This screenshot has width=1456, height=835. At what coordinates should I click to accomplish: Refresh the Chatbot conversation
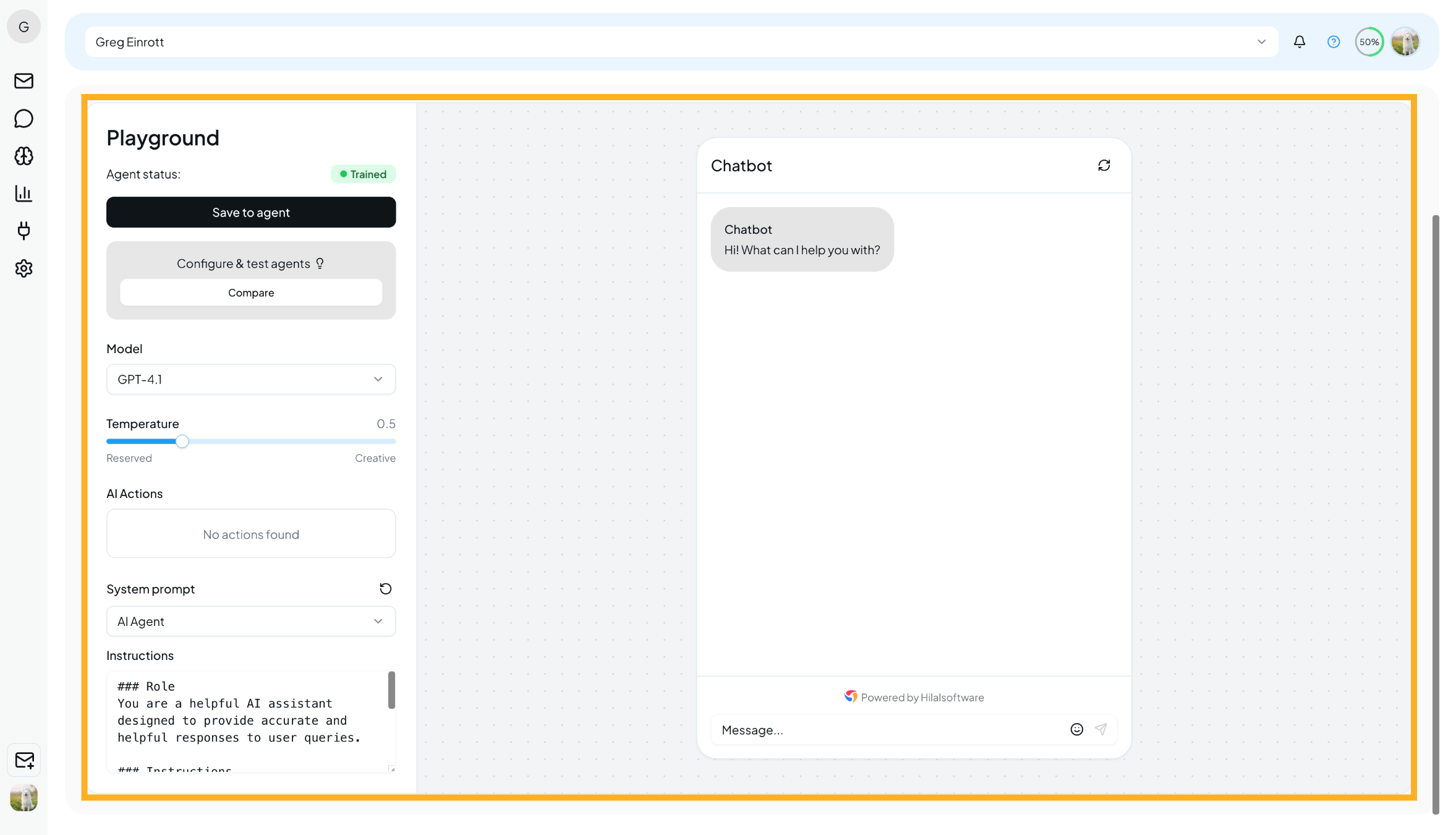point(1104,165)
